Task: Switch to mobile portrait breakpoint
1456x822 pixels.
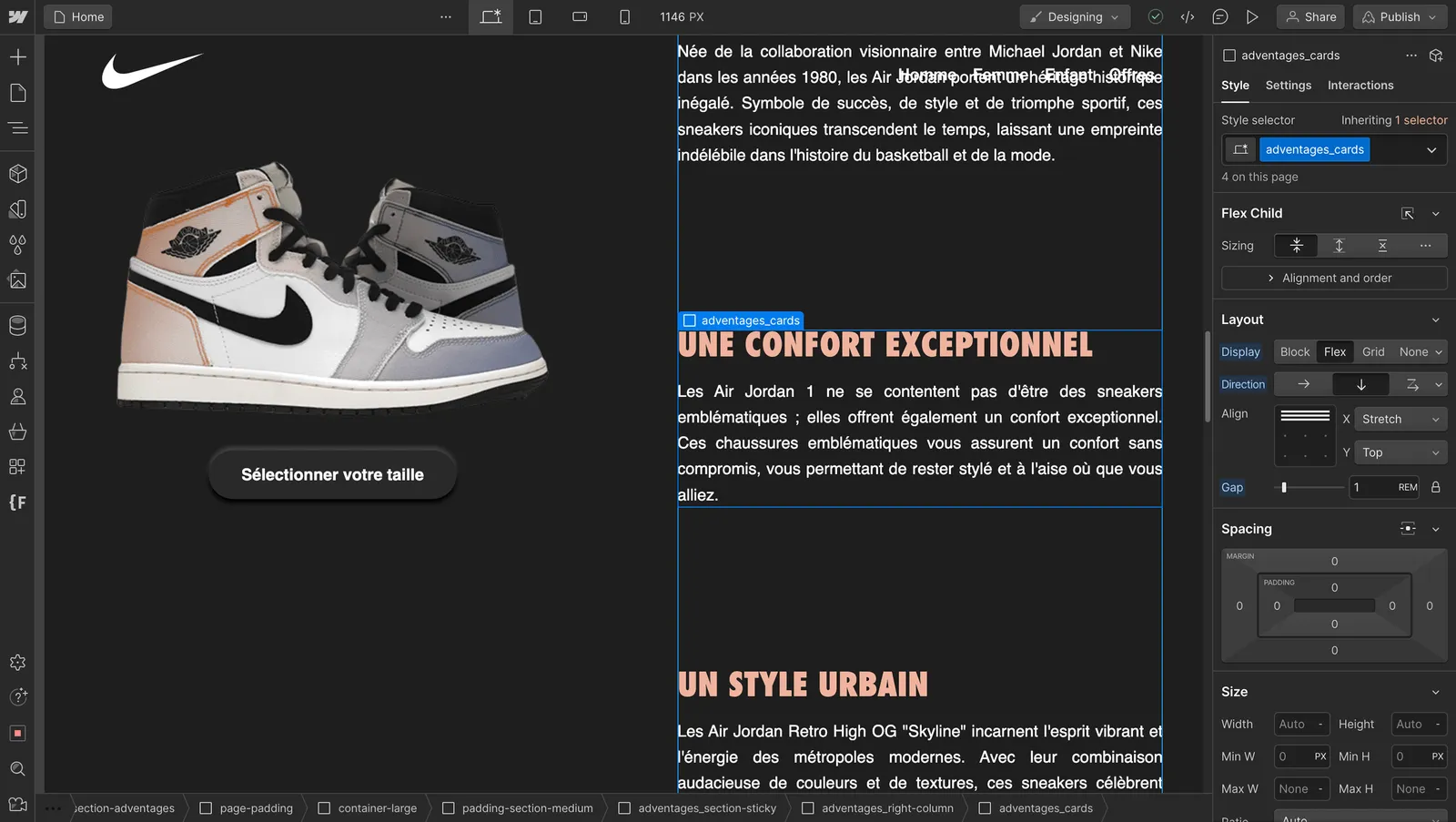Action: (624, 16)
